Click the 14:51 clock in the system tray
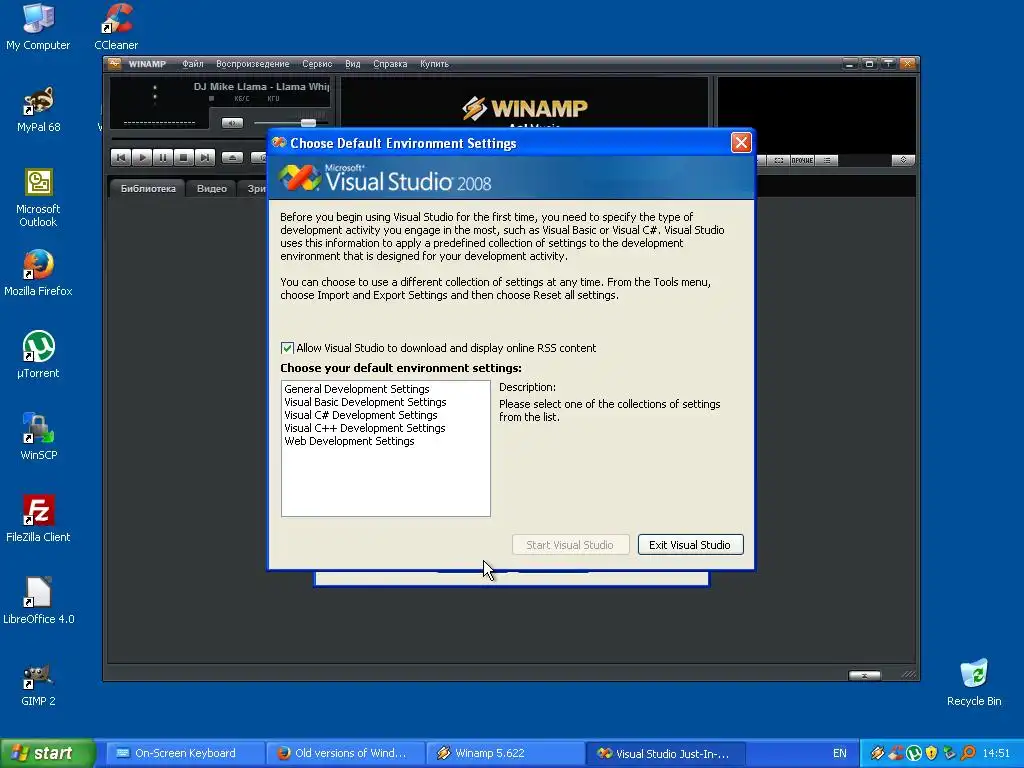The width and height of the screenshot is (1024, 768). (x=997, y=753)
